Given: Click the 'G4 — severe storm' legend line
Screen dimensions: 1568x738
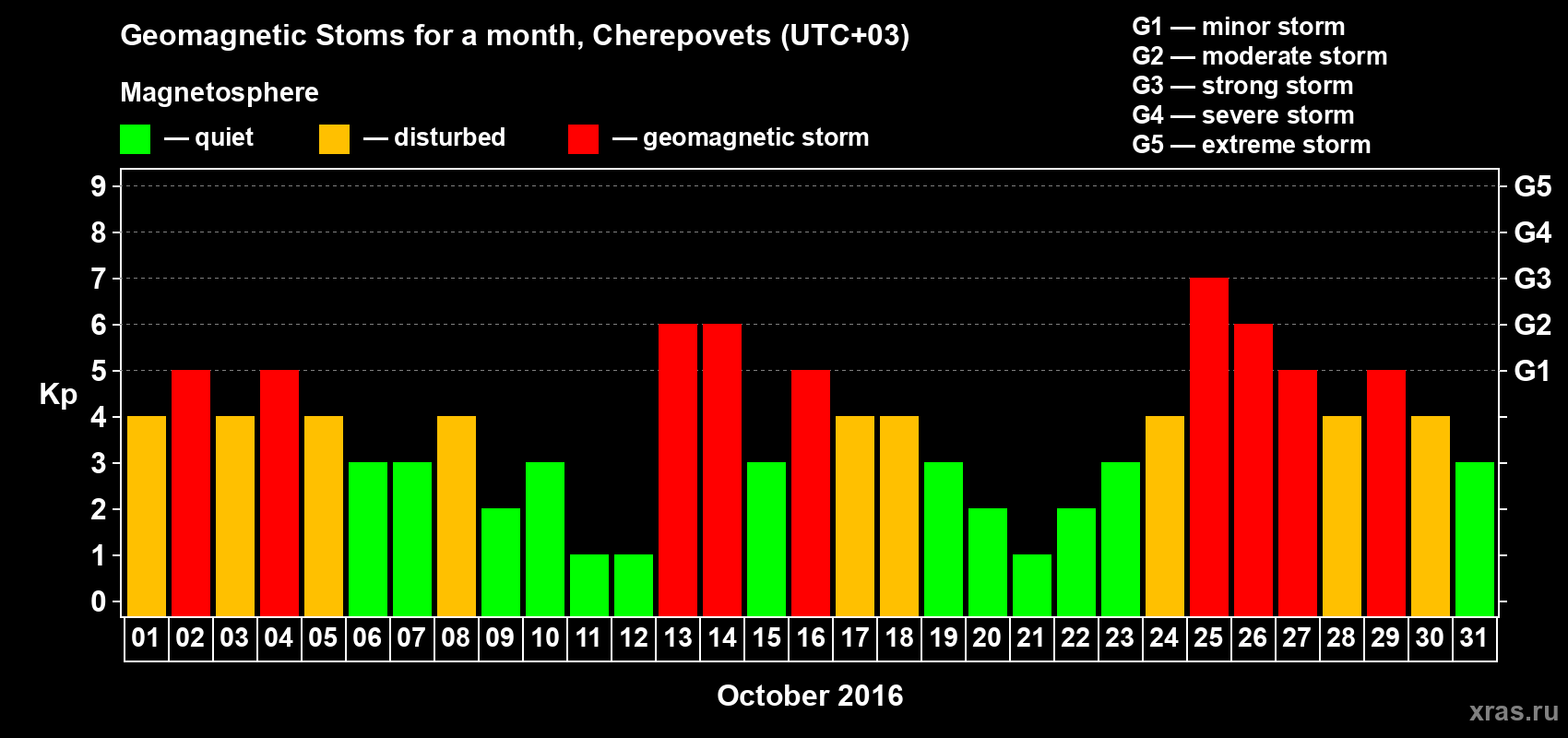Looking at the screenshot, I should coord(1243,115).
